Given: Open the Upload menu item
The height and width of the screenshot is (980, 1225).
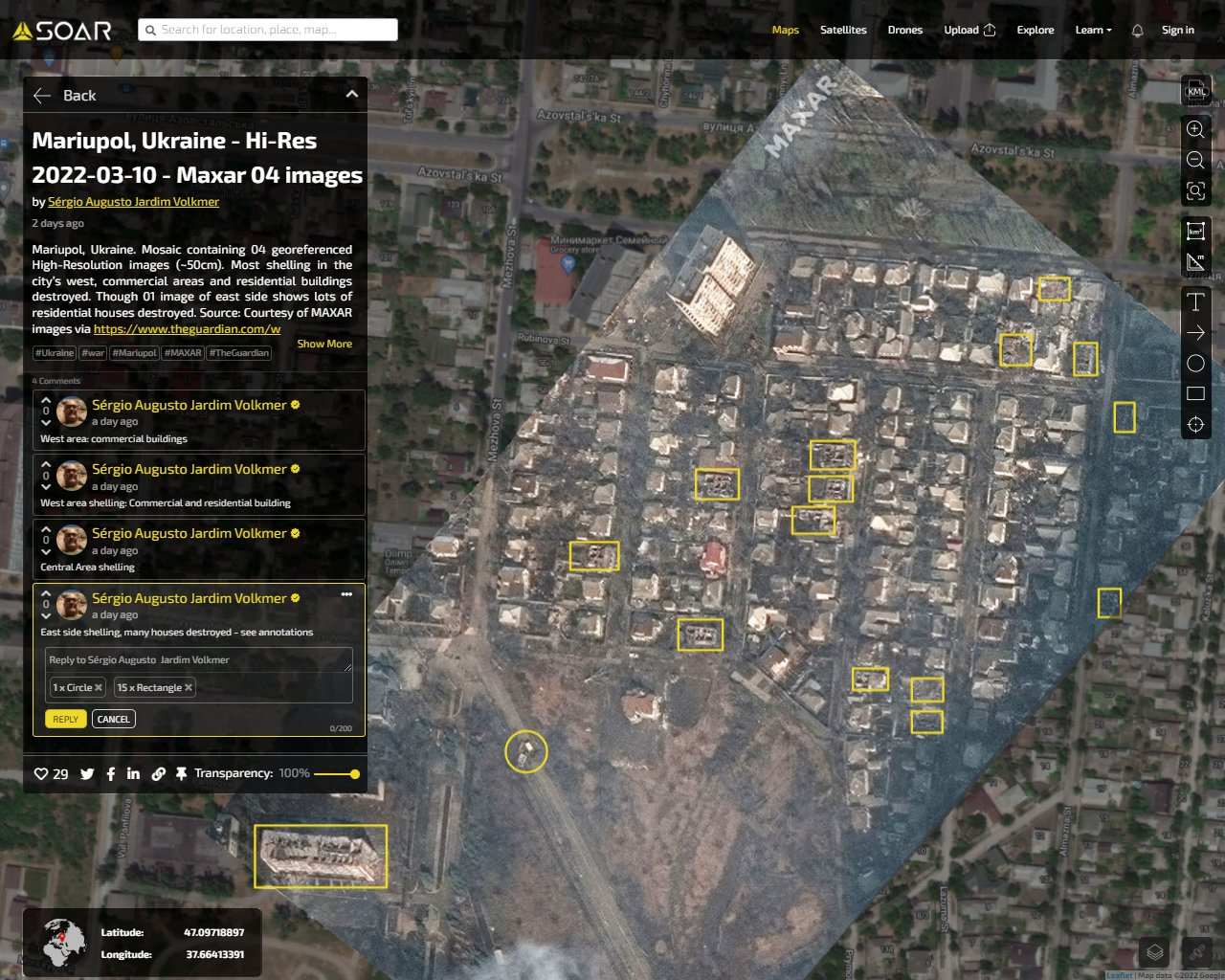Looking at the screenshot, I should coord(969,31).
